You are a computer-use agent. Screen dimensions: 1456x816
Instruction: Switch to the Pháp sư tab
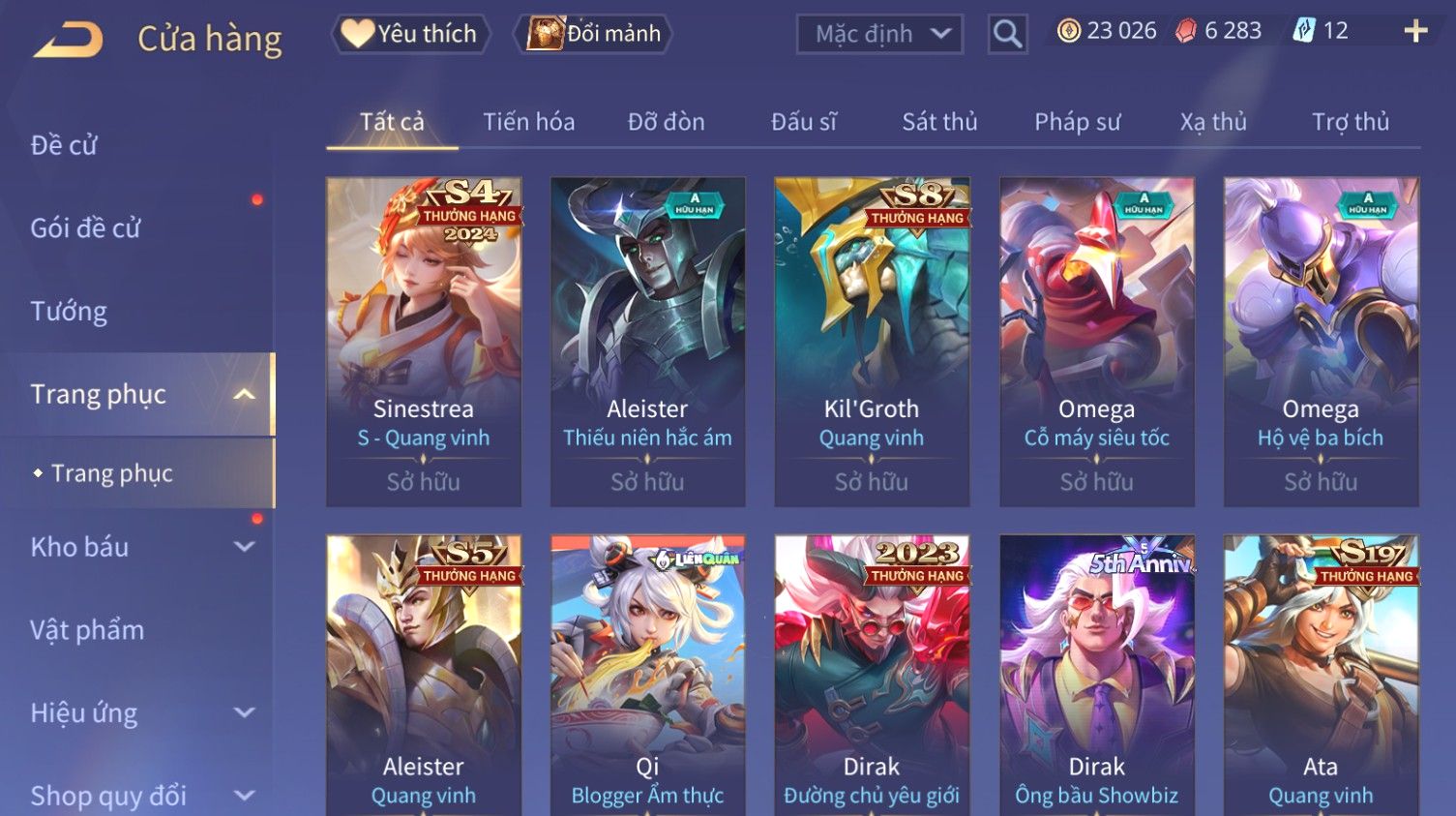tap(1077, 122)
